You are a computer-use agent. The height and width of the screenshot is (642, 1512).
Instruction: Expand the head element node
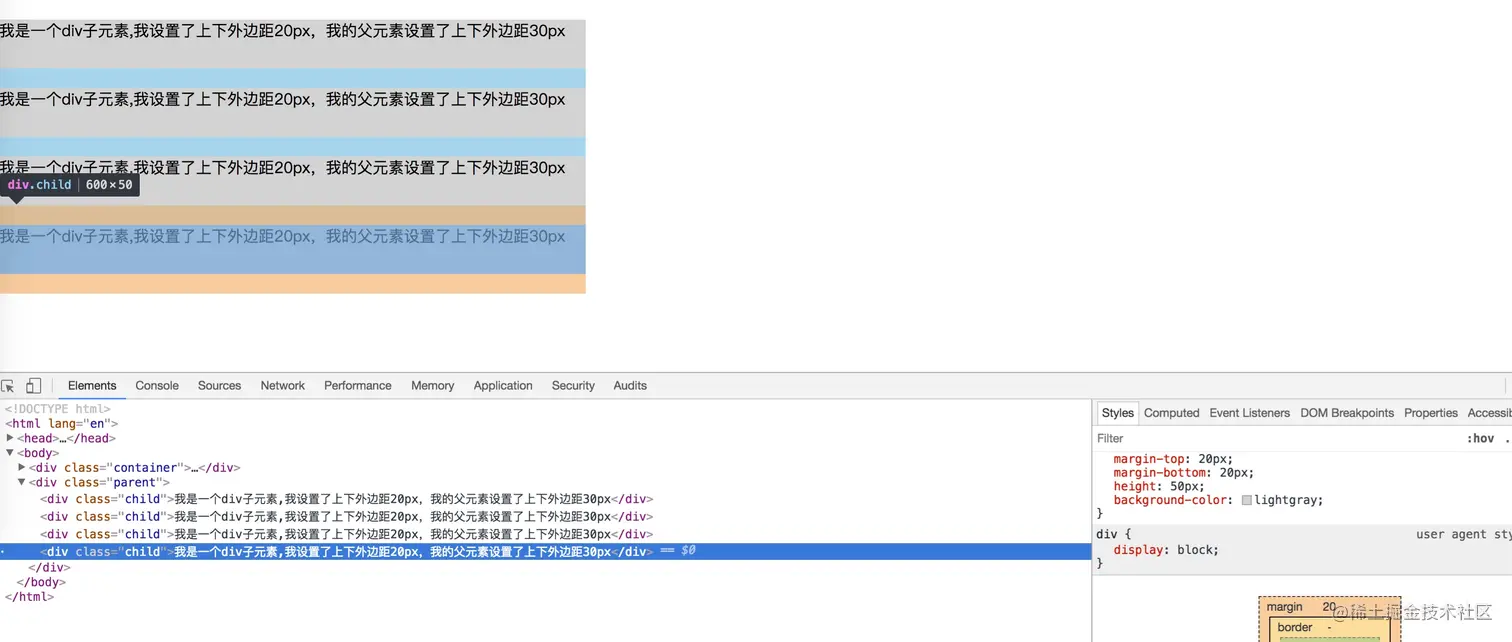(x=10, y=438)
